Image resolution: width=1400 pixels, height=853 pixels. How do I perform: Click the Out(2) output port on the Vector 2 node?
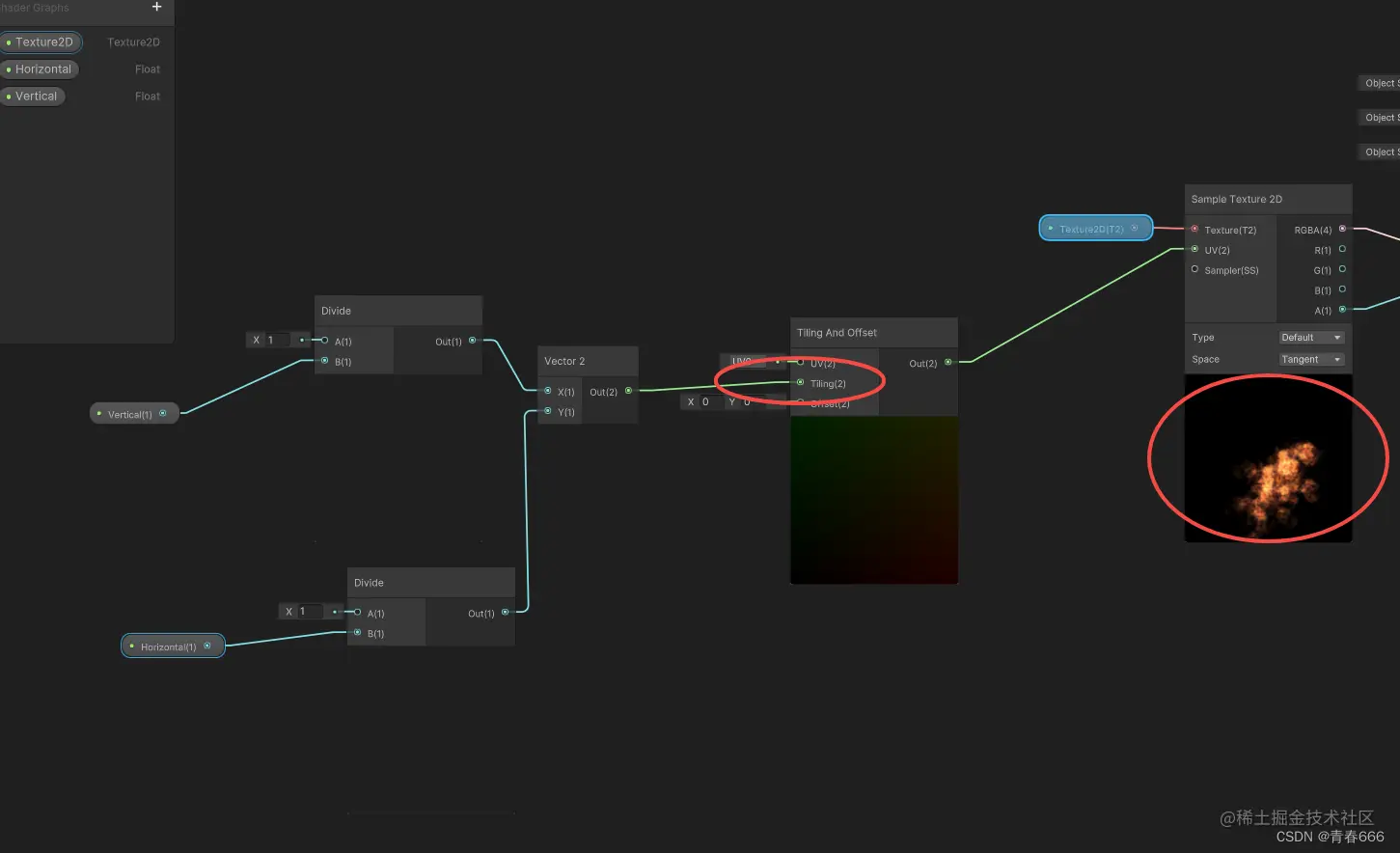click(629, 392)
